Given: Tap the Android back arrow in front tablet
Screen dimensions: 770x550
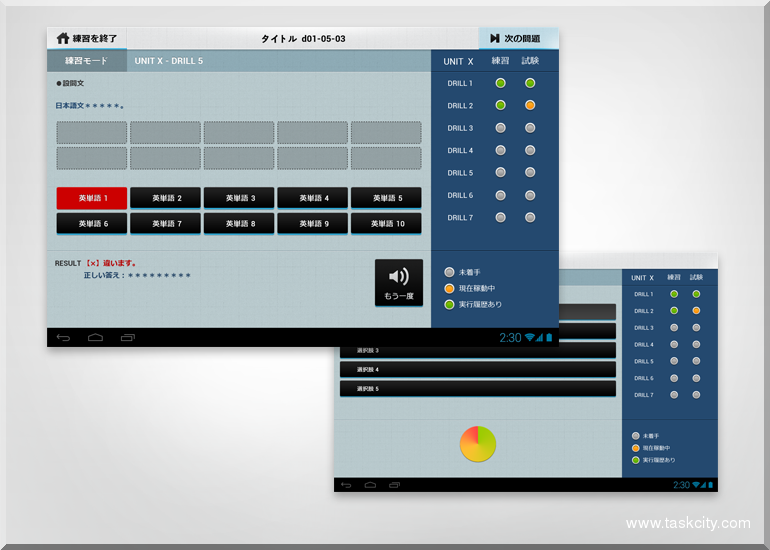Looking at the screenshot, I should pyautogui.click(x=63, y=338).
